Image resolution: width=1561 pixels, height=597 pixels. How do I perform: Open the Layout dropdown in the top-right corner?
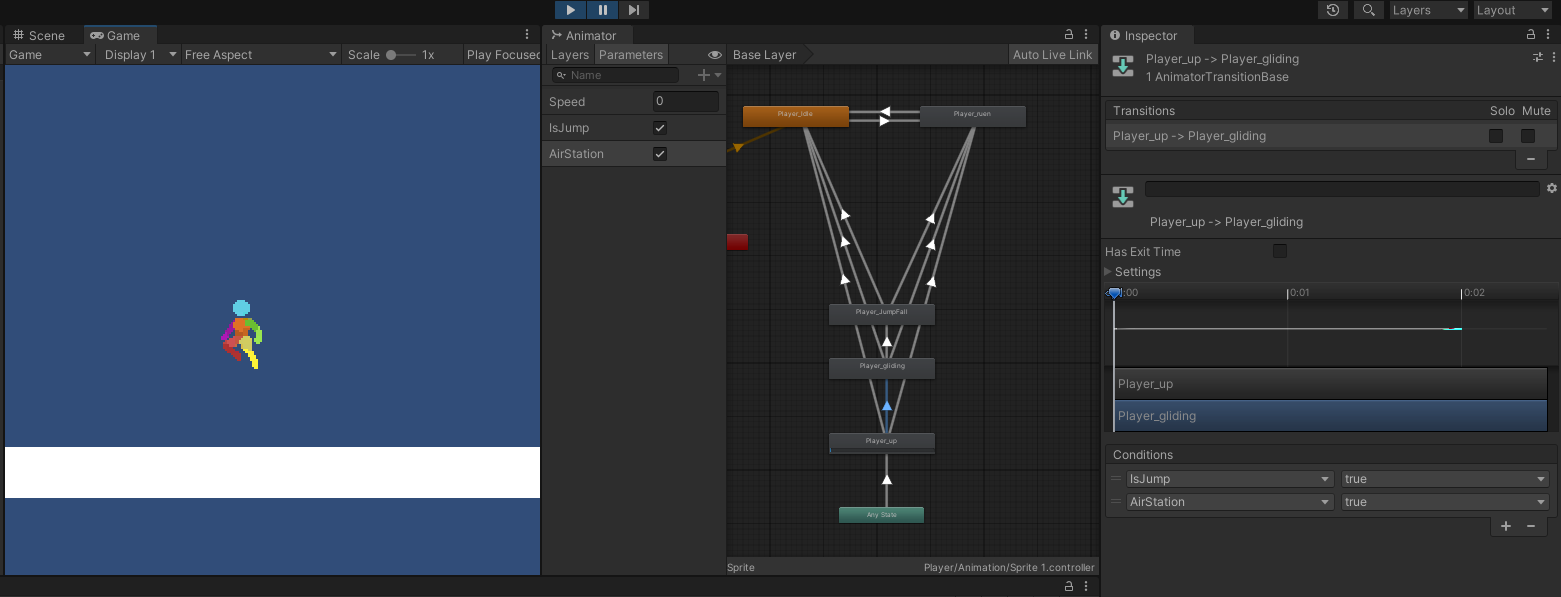[1512, 10]
